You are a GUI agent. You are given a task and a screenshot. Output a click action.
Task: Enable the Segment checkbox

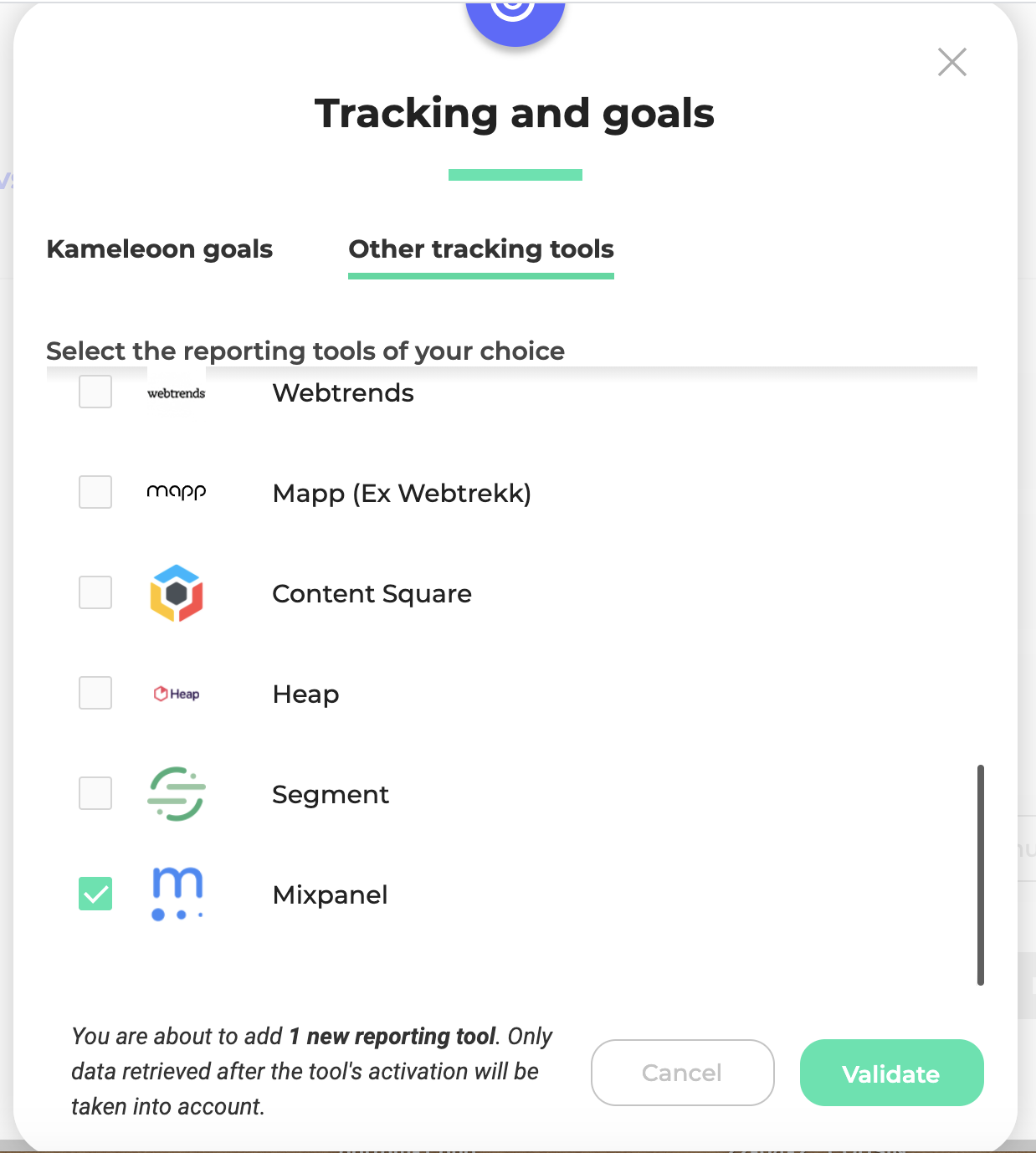95,793
